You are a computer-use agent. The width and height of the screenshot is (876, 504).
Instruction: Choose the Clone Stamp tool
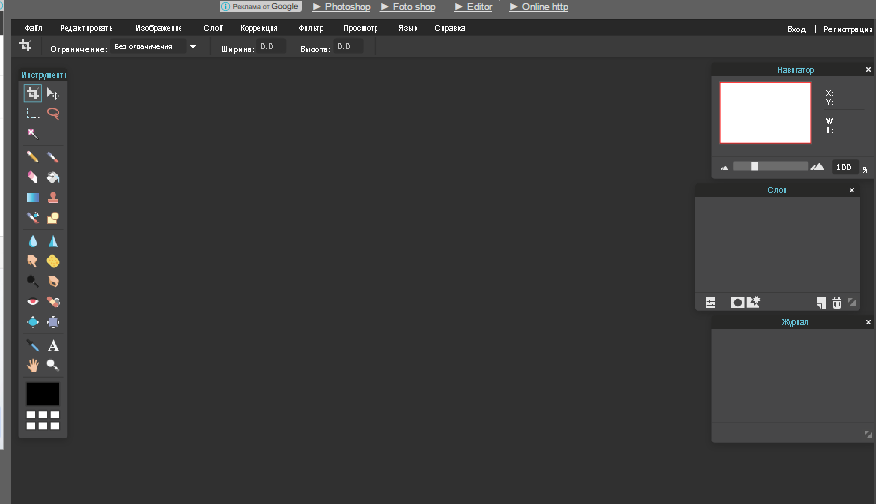[53, 197]
